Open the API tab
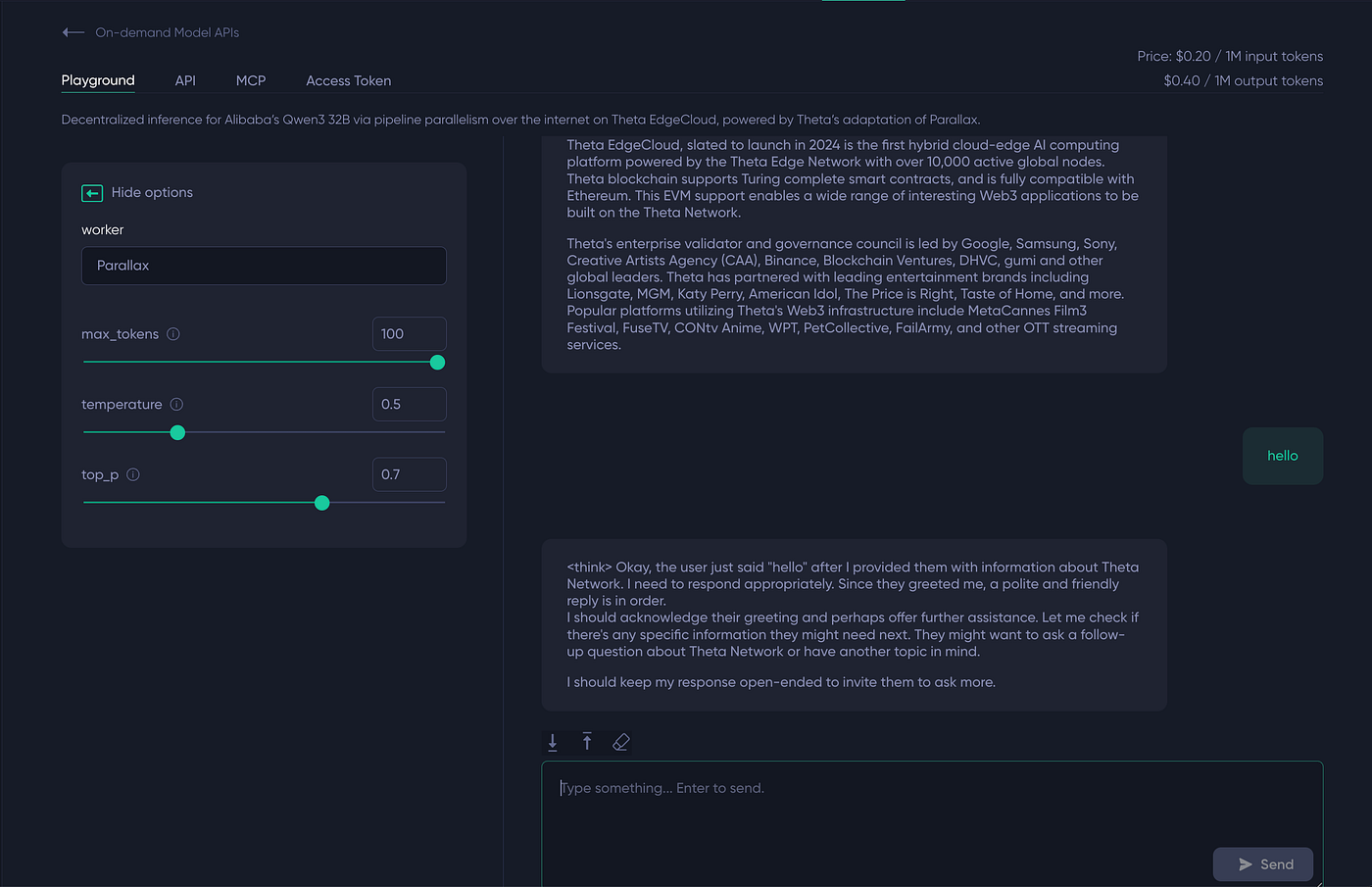The image size is (1372, 887). tap(185, 80)
